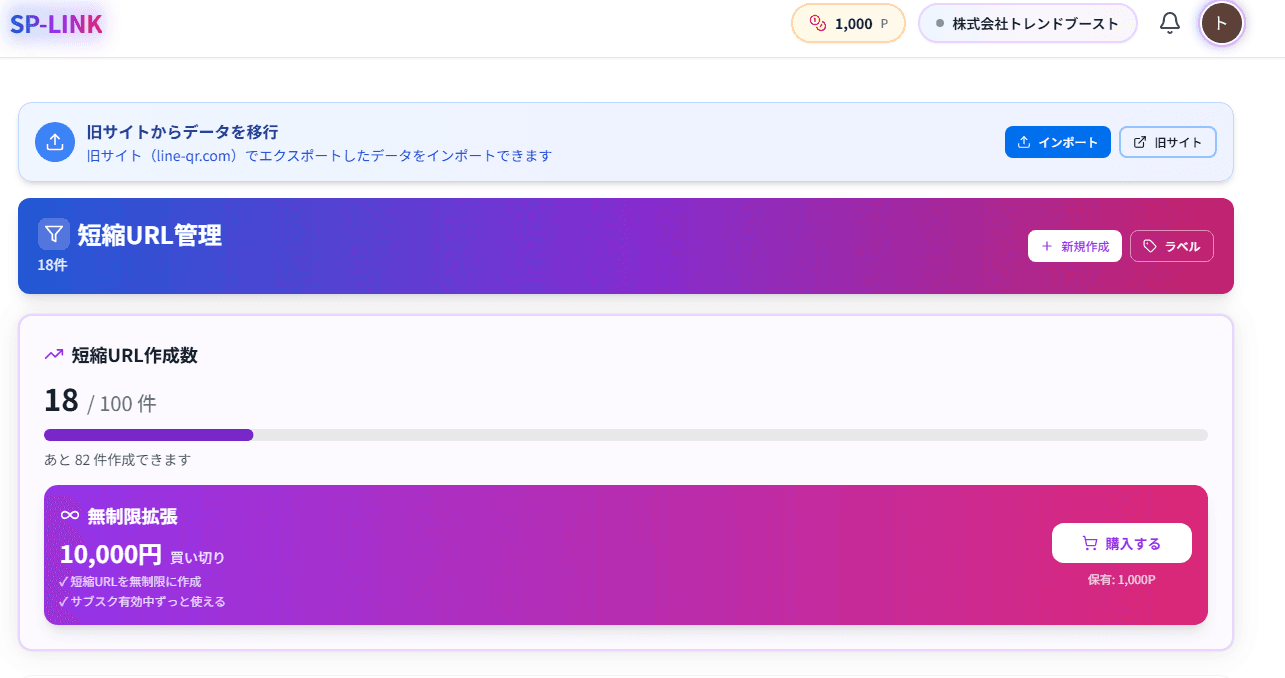Click the round upload icon in migration banner
Screen dimensions: 1285x678
55,142
